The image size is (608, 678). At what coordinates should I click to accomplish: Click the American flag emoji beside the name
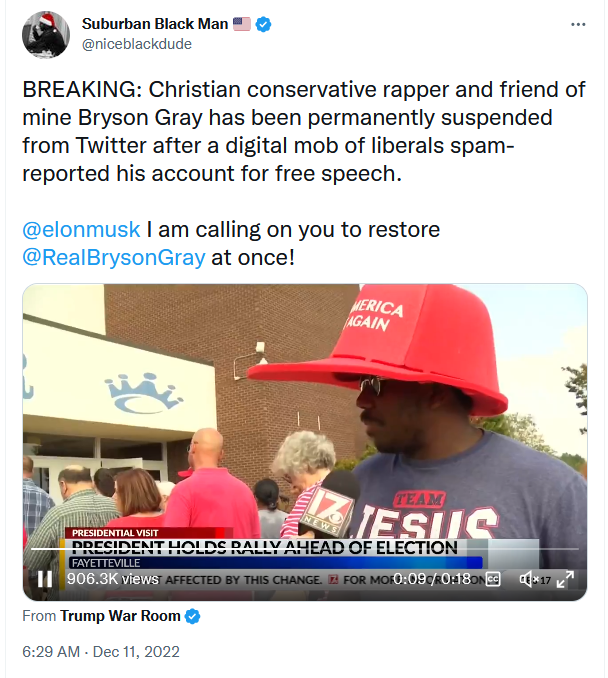(x=242, y=24)
